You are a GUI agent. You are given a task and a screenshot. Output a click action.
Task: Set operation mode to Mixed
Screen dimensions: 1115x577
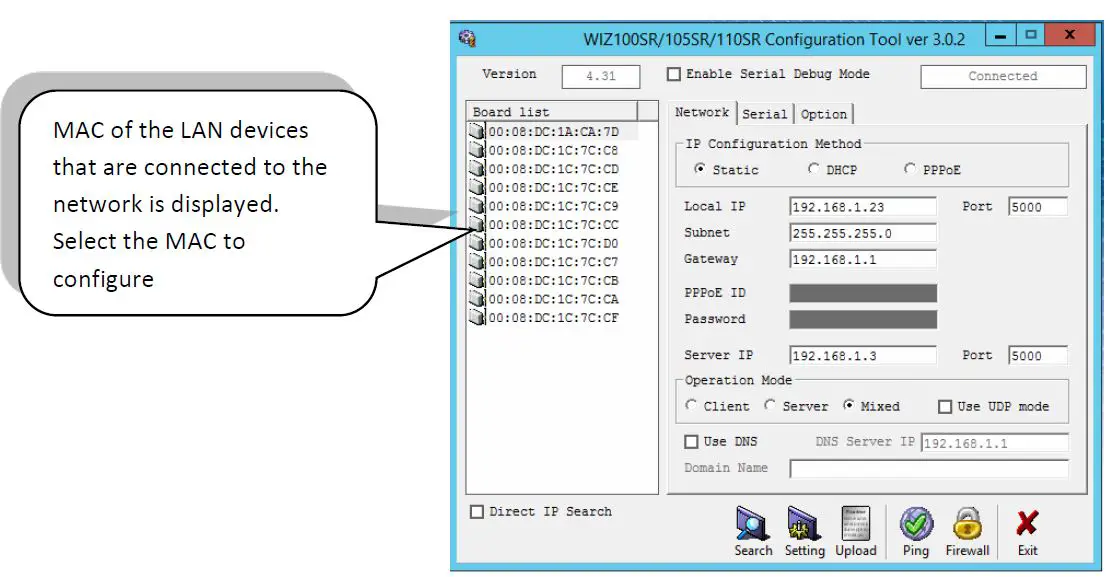point(848,406)
